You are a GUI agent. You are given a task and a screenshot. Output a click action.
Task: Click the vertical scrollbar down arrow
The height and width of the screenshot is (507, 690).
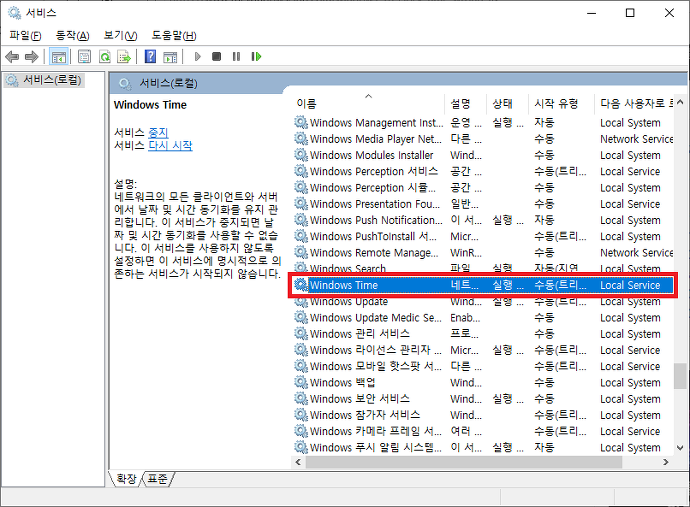coord(680,448)
